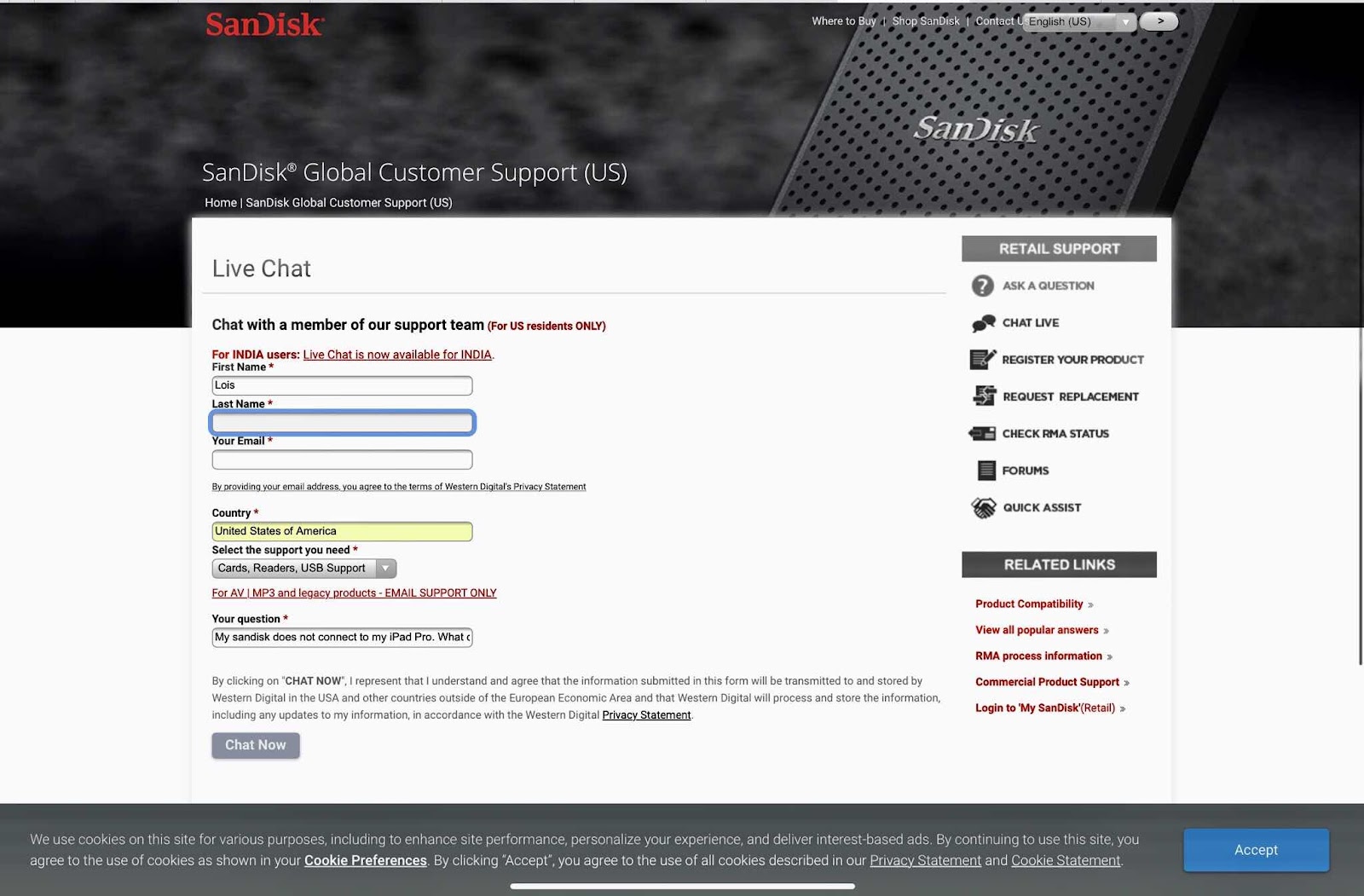
Task: Open Shop SanDisk menu link
Action: click(926, 21)
